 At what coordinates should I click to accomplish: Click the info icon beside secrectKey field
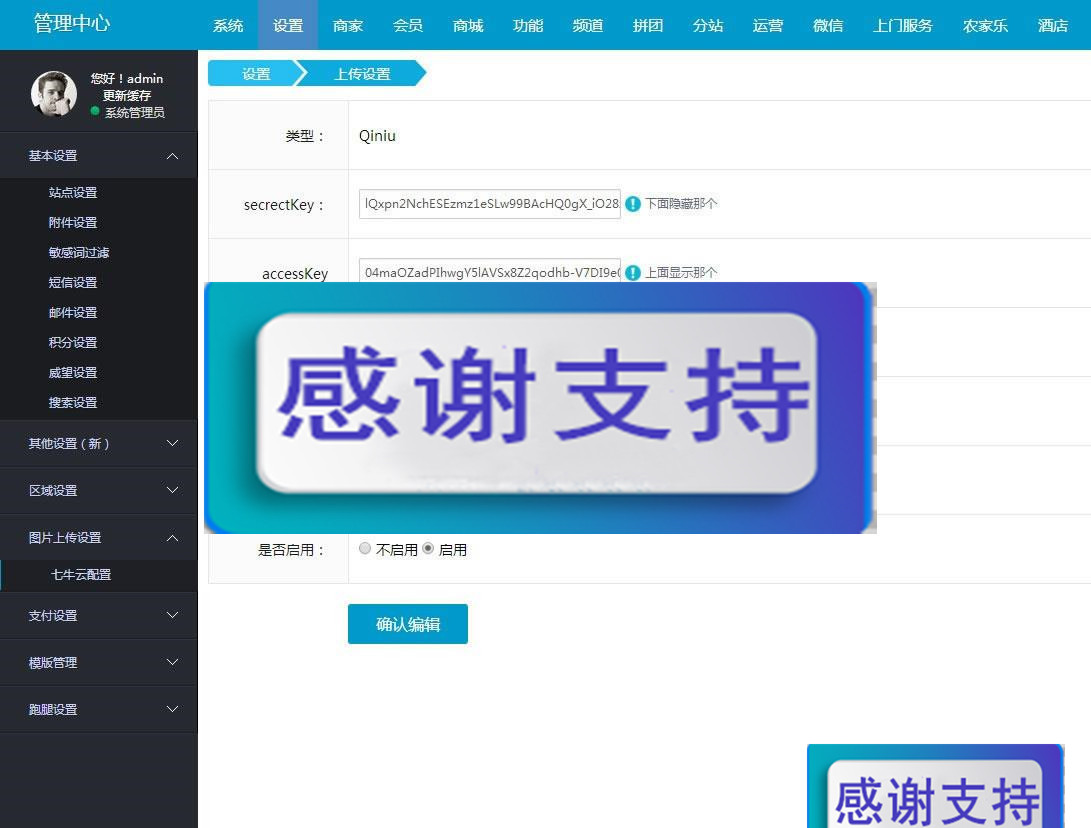tap(633, 202)
